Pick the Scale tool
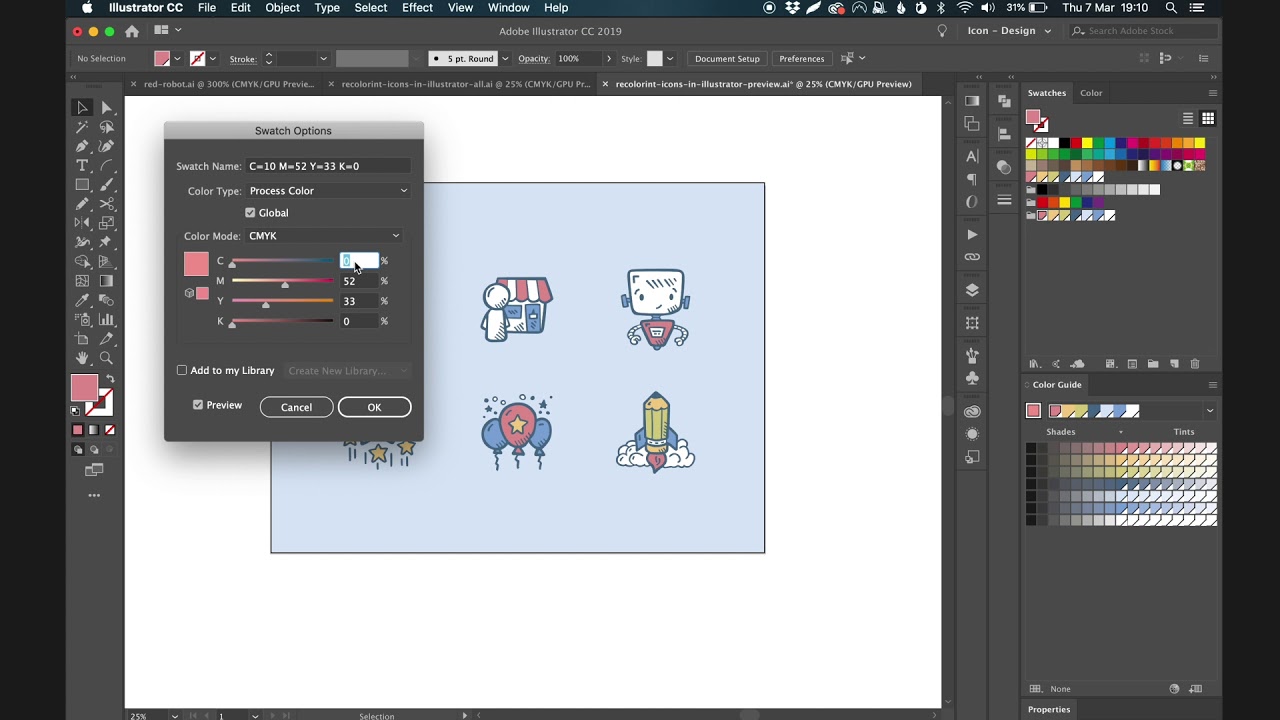Image resolution: width=1280 pixels, height=720 pixels. click(106, 223)
